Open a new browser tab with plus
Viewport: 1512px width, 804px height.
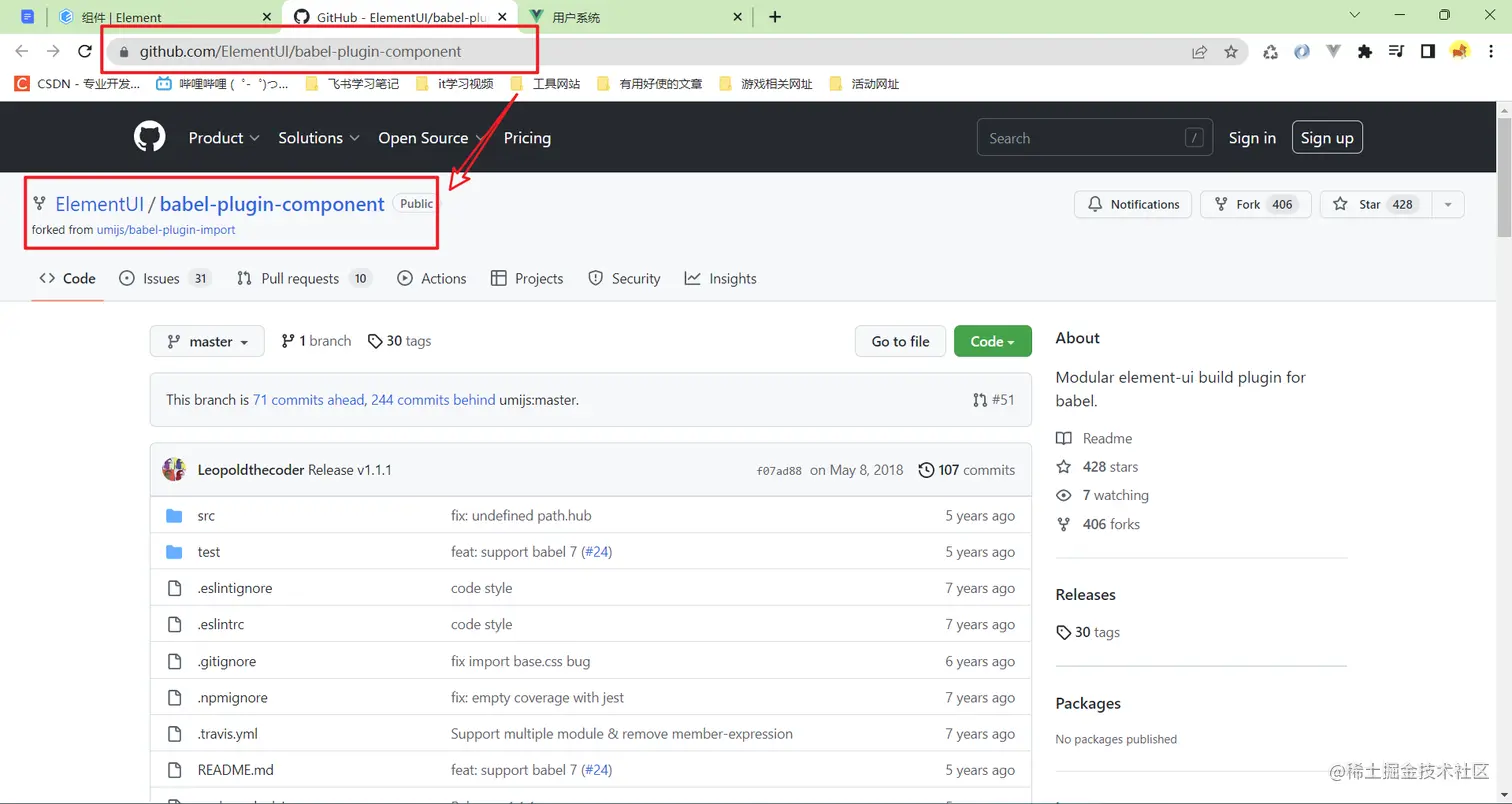[x=775, y=17]
